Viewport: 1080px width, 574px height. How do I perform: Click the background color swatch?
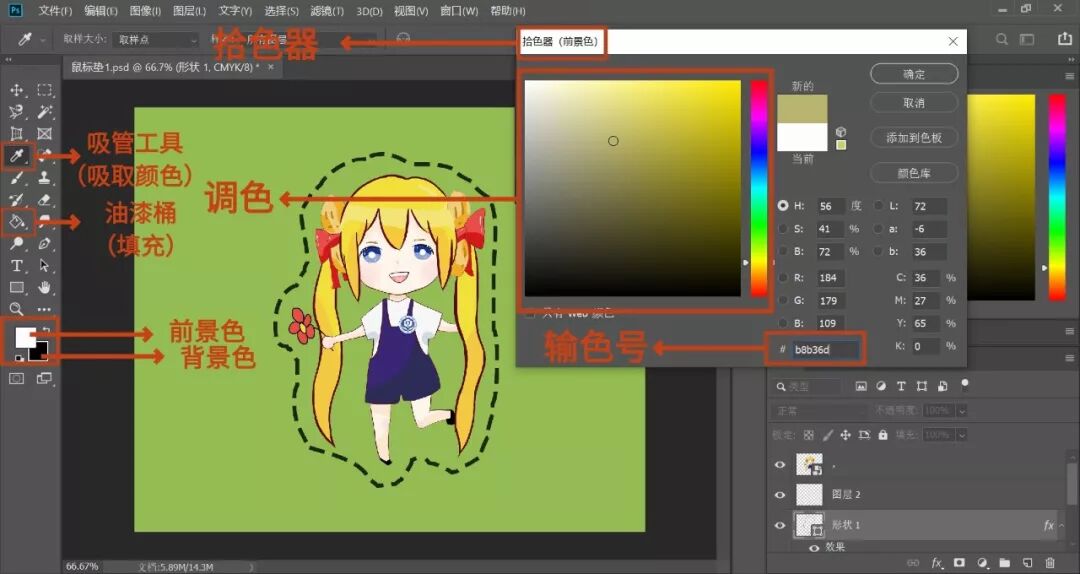41,352
